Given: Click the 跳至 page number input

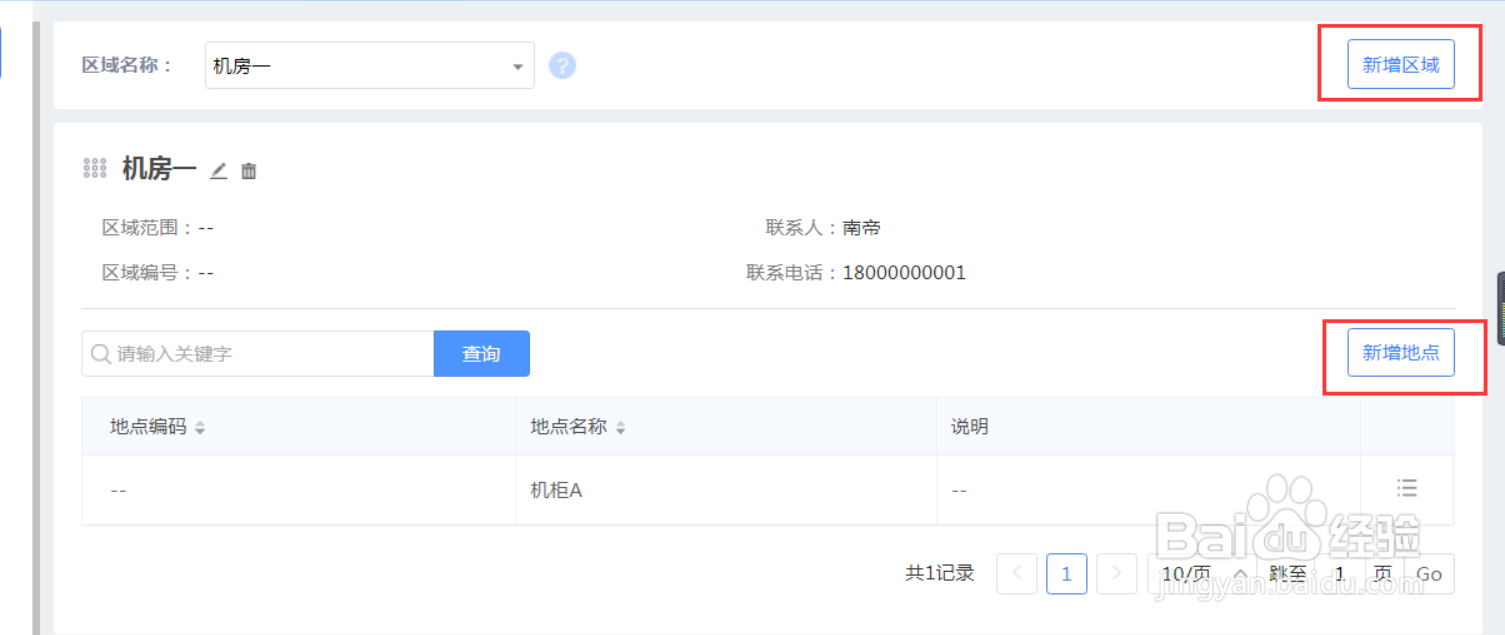Looking at the screenshot, I should pos(1340,574).
